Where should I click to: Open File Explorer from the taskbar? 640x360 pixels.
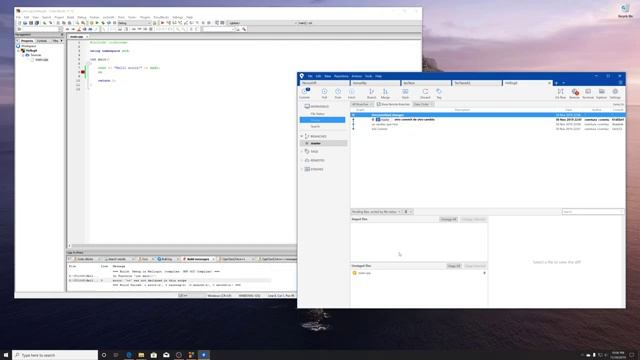tap(141, 355)
